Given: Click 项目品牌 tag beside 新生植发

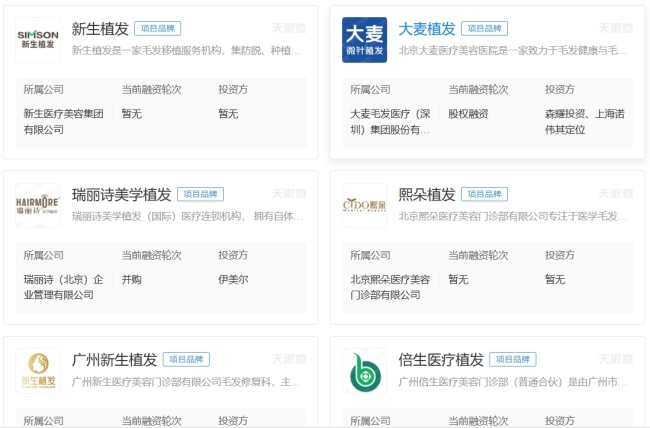Looking at the screenshot, I should 158,29.
